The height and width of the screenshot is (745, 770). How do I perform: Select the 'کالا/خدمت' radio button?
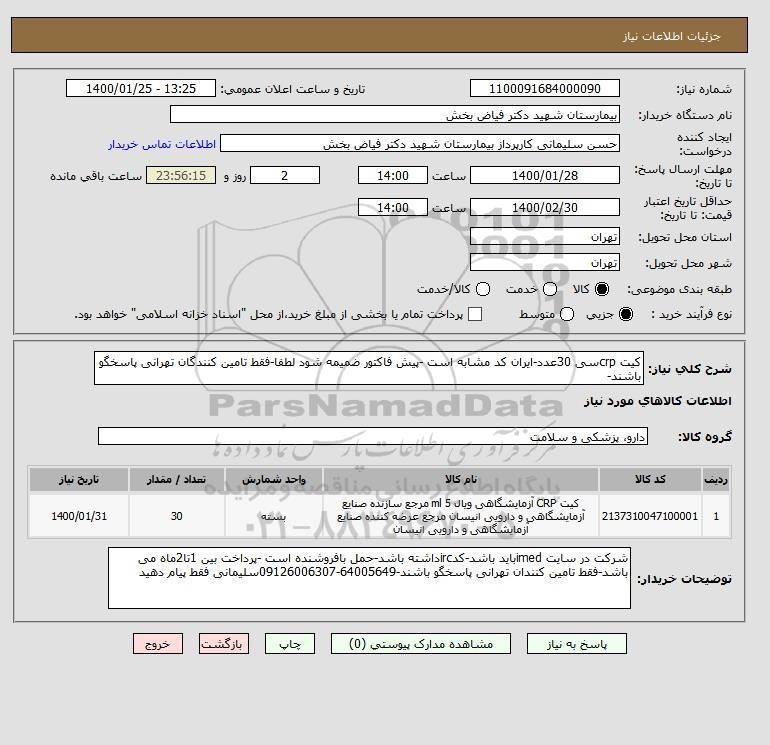483,289
